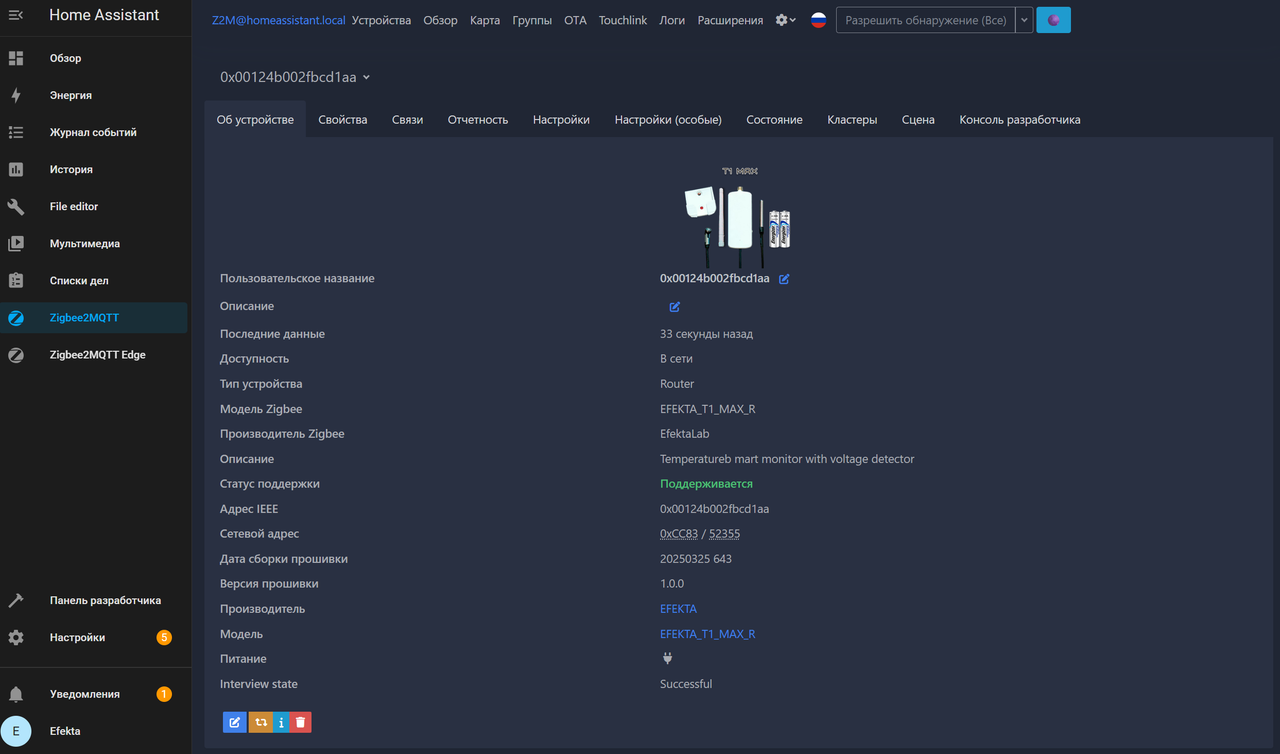Open the Обзор dashboard icon in sidebar
Screen dimensions: 1280x754
click(x=16, y=58)
